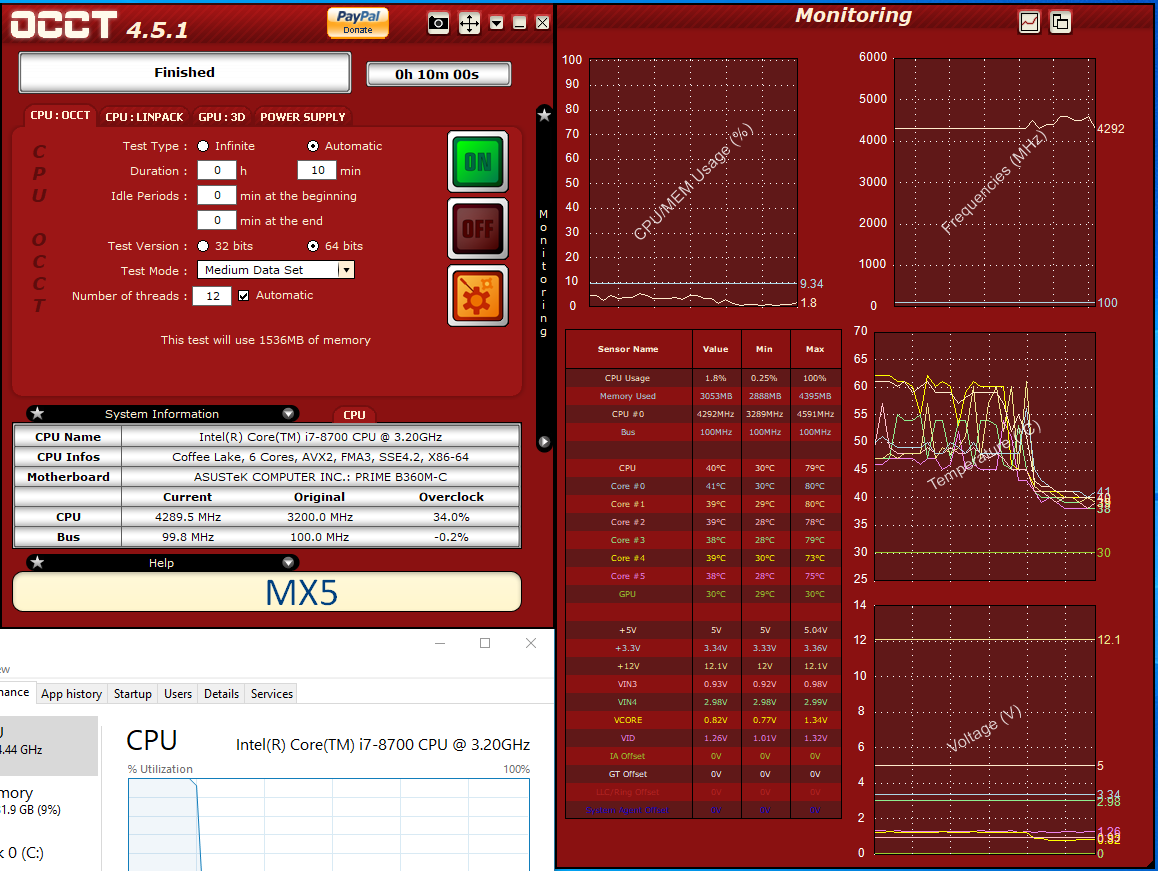Click the +12V sensor row

tap(703, 666)
